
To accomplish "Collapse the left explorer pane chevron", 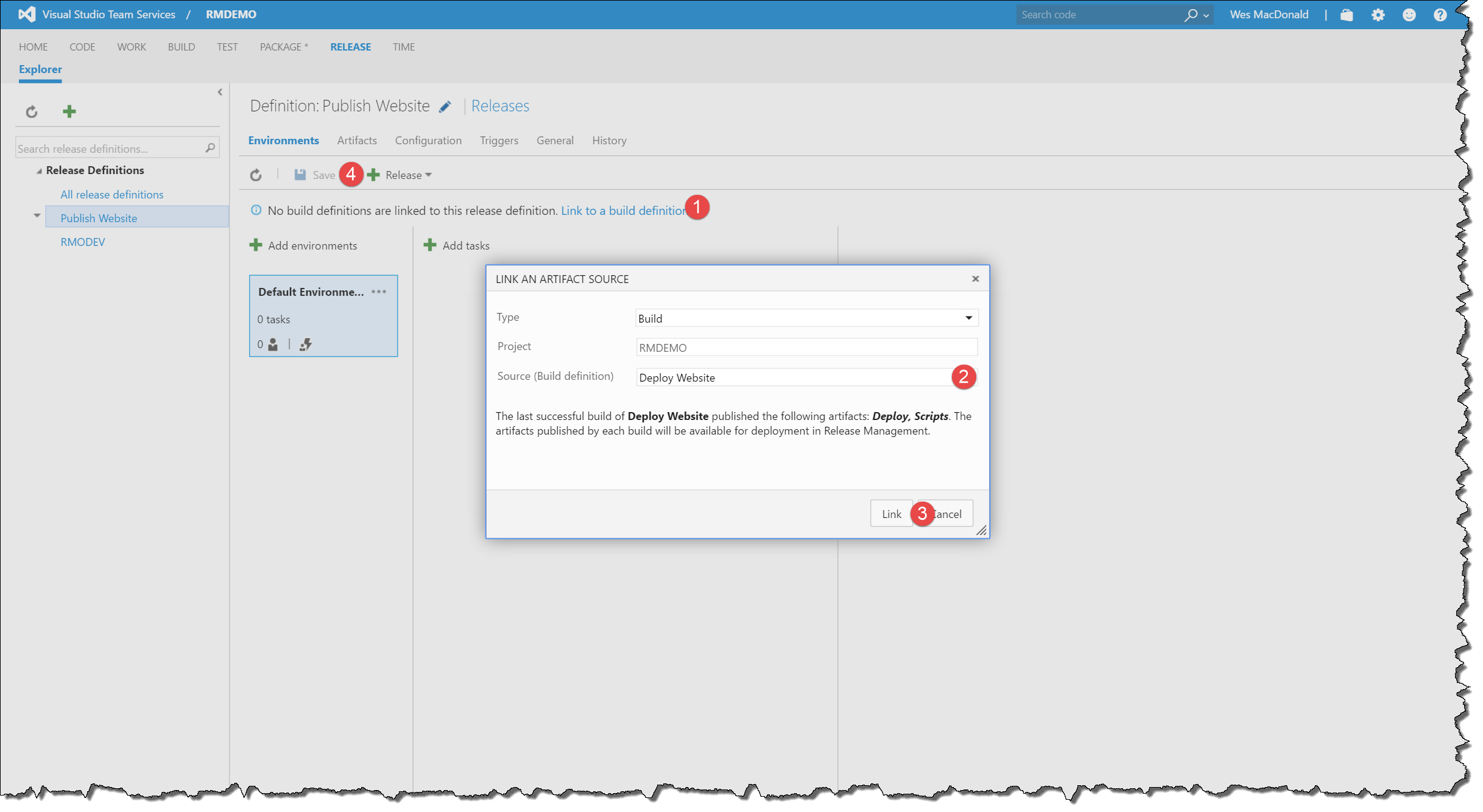I will click(x=220, y=93).
